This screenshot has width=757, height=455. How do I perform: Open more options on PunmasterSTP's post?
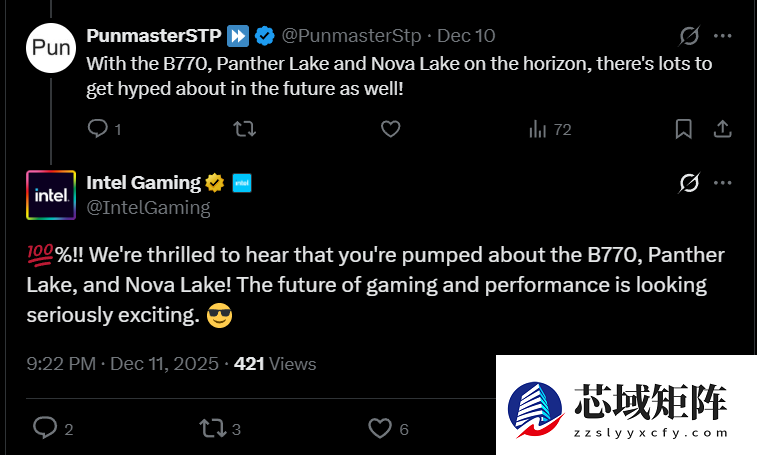(722, 36)
